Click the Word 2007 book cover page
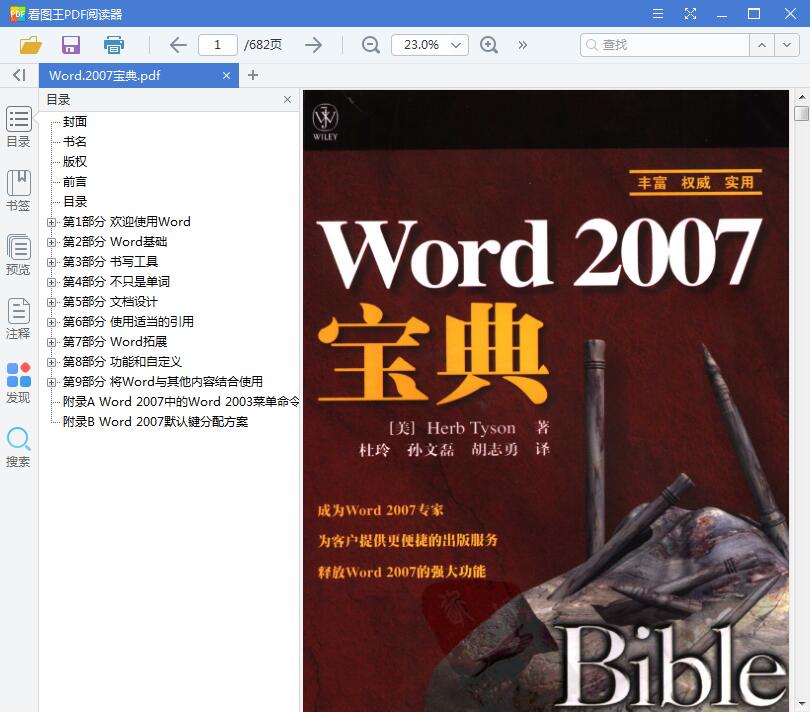Screen dimensions: 810x712 tap(546, 401)
